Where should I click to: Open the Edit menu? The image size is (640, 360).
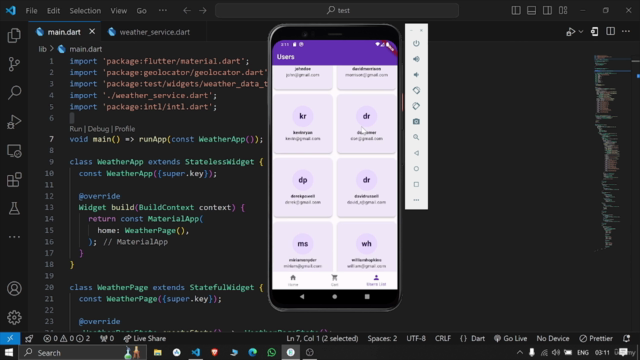(53, 11)
